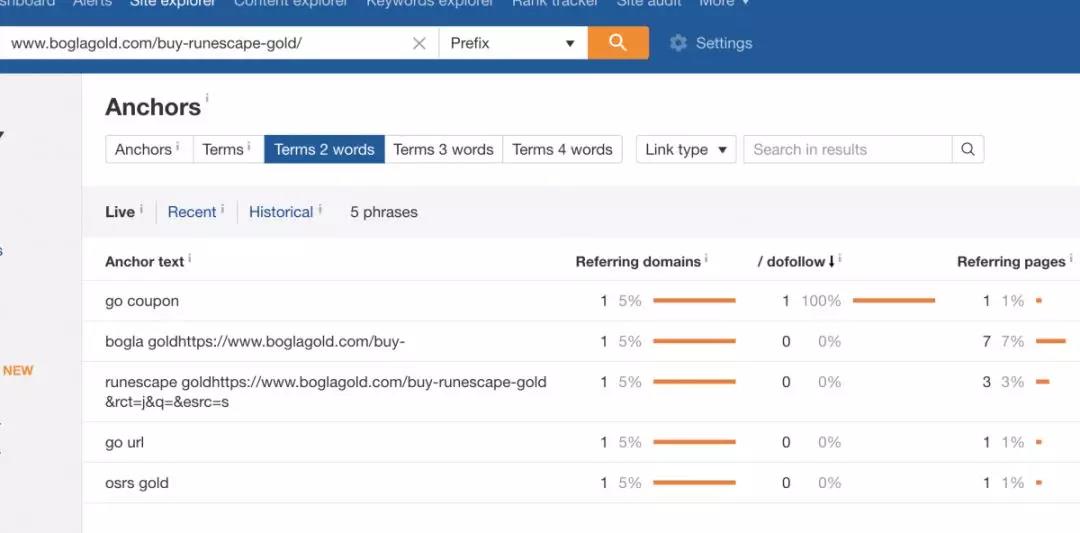Click info icon next to Referring domains

click(706, 259)
